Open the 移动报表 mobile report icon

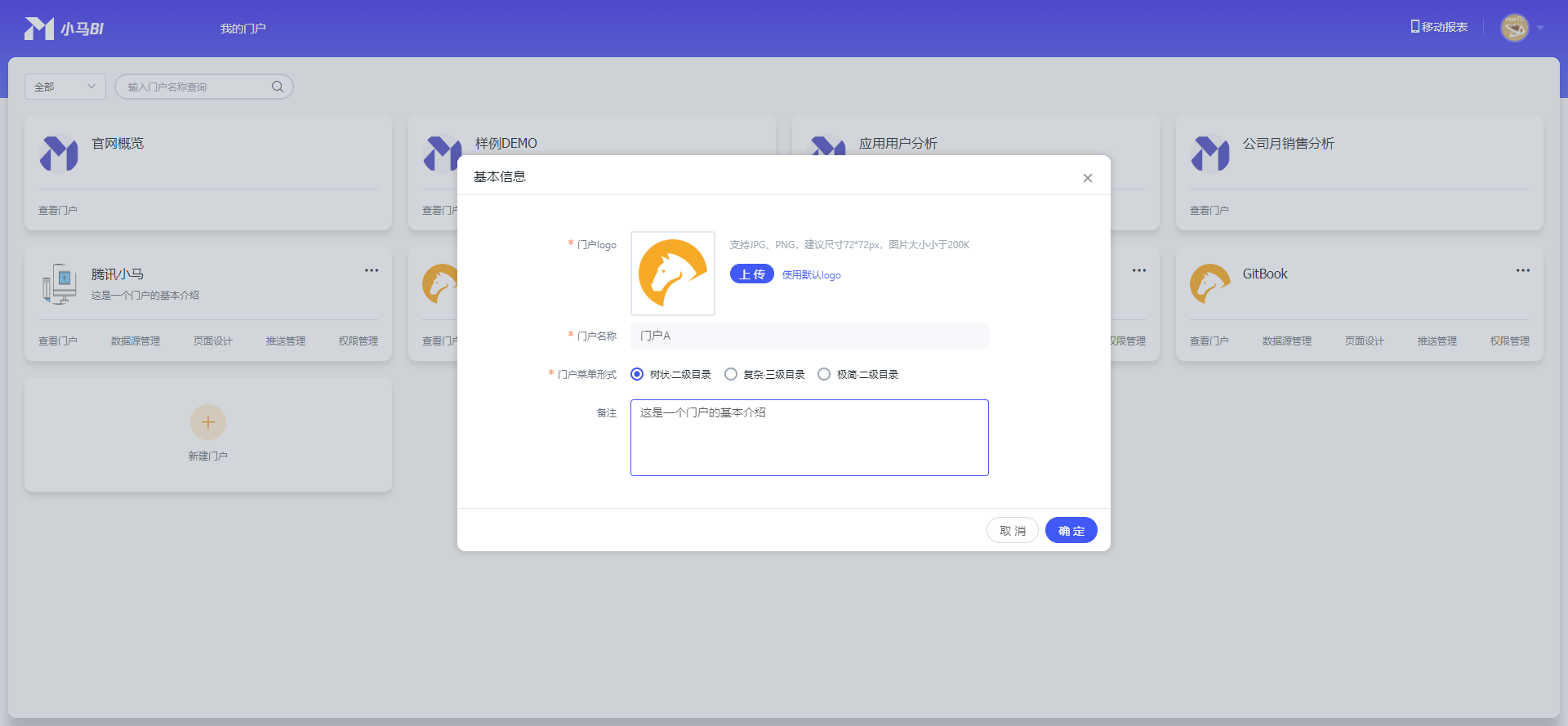1415,27
